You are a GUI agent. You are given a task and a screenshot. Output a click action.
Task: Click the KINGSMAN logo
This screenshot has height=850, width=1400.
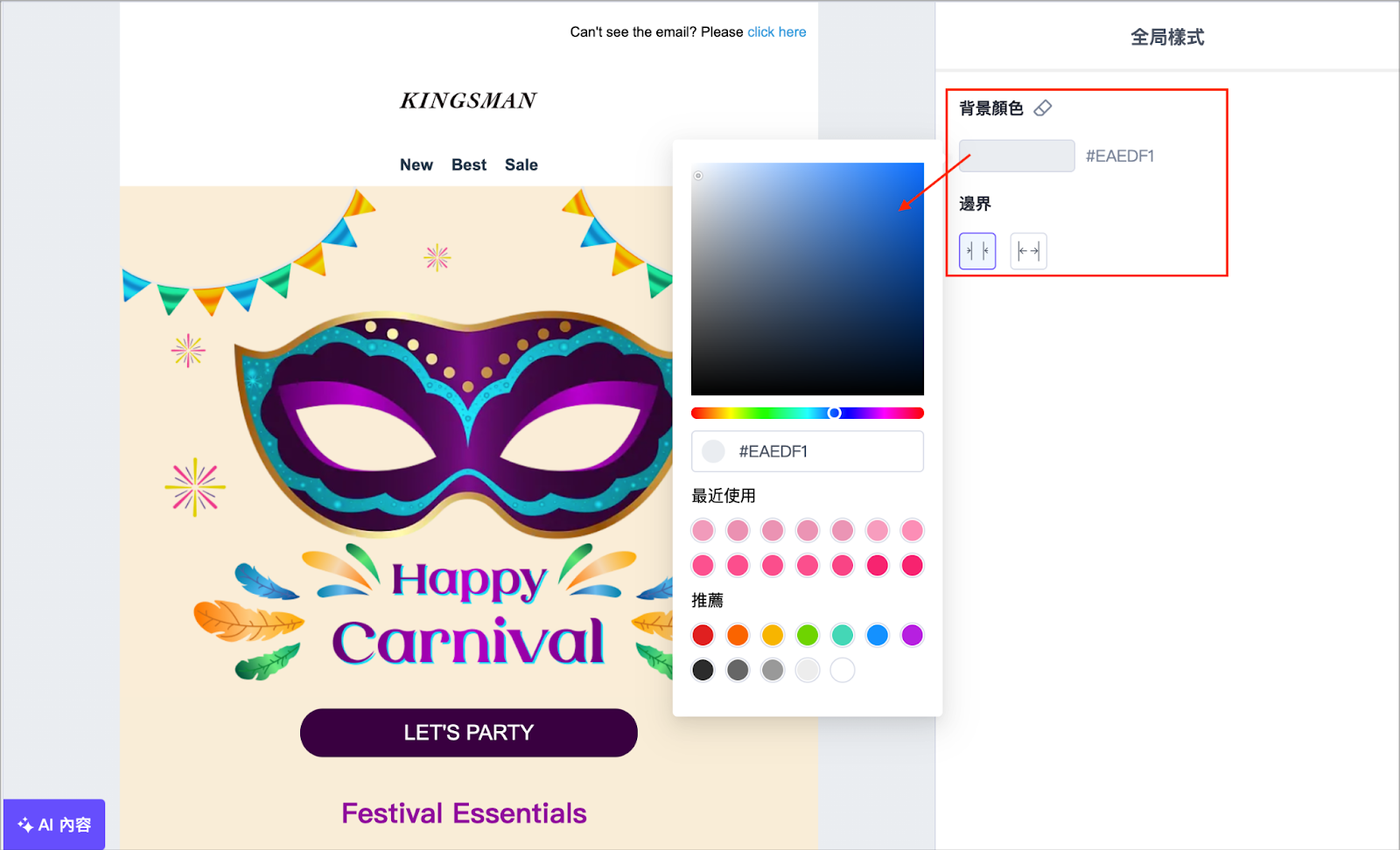click(x=468, y=101)
